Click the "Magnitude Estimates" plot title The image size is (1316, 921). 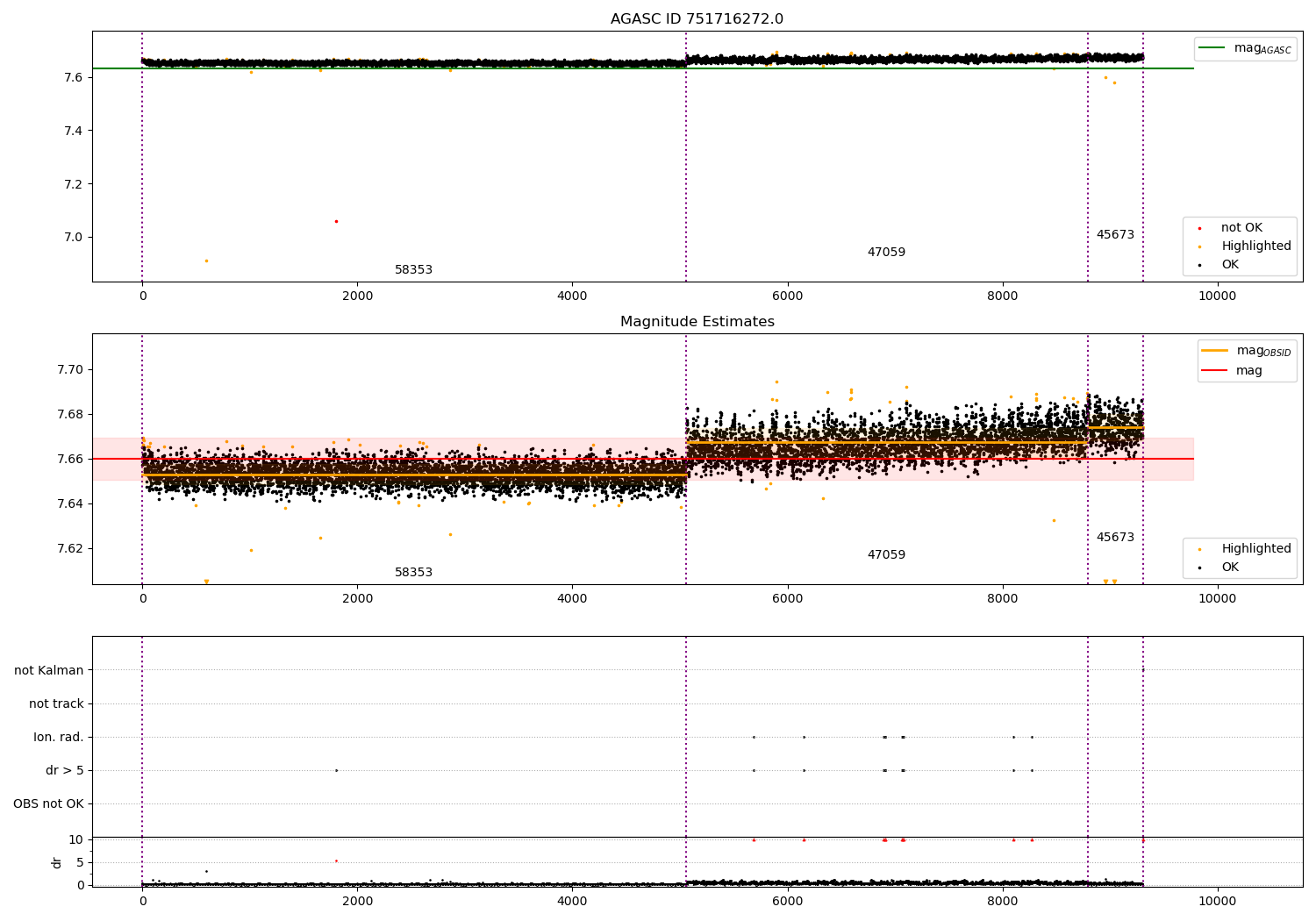tap(697, 322)
